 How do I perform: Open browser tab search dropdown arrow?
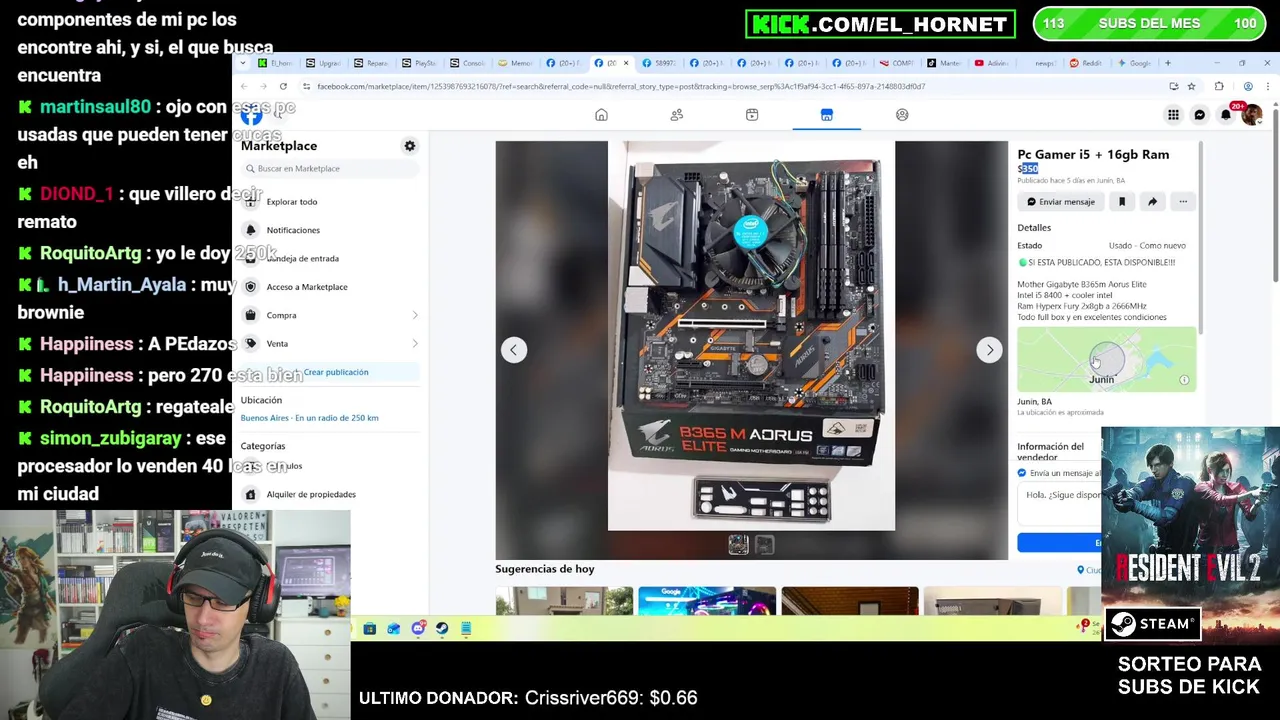244,63
